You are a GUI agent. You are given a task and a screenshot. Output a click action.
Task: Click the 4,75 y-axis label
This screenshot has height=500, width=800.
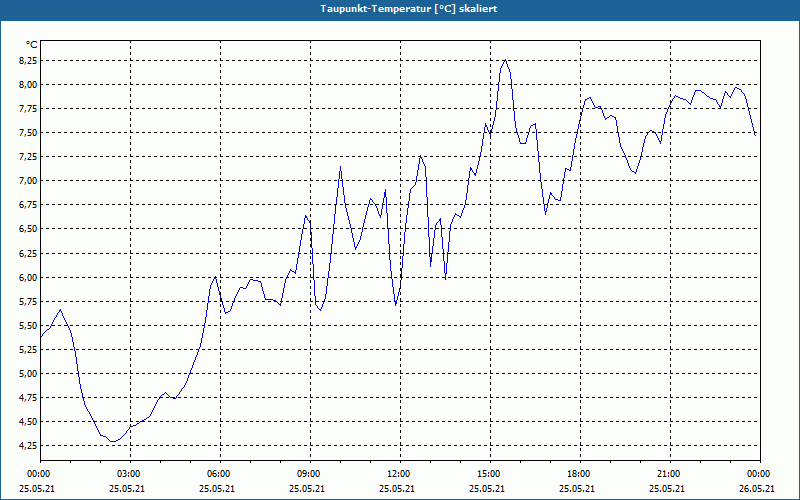pyautogui.click(x=28, y=398)
